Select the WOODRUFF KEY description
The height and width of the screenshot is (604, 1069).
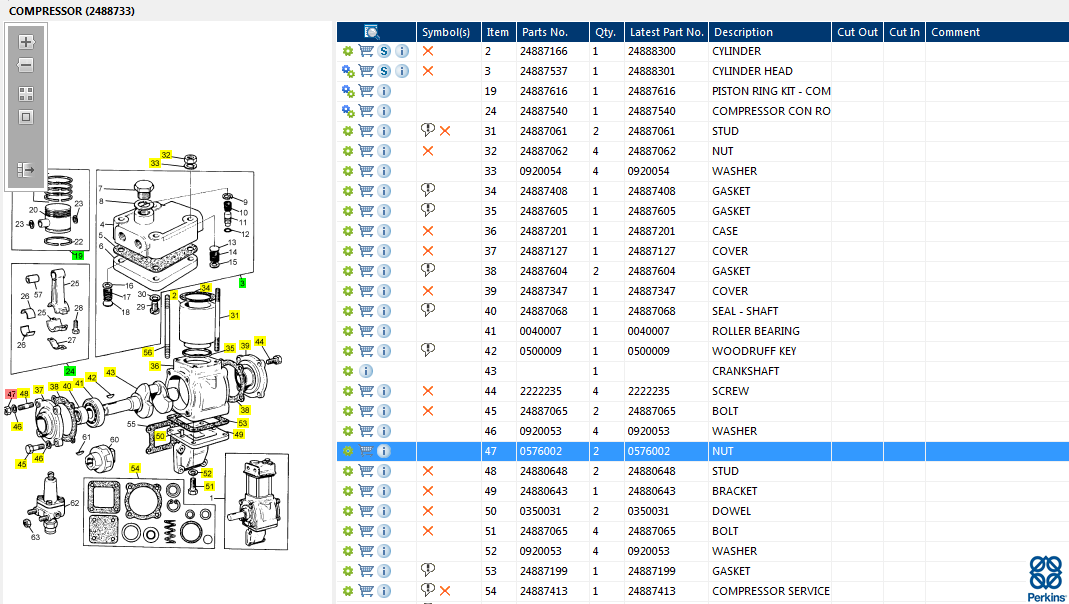pyautogui.click(x=754, y=351)
